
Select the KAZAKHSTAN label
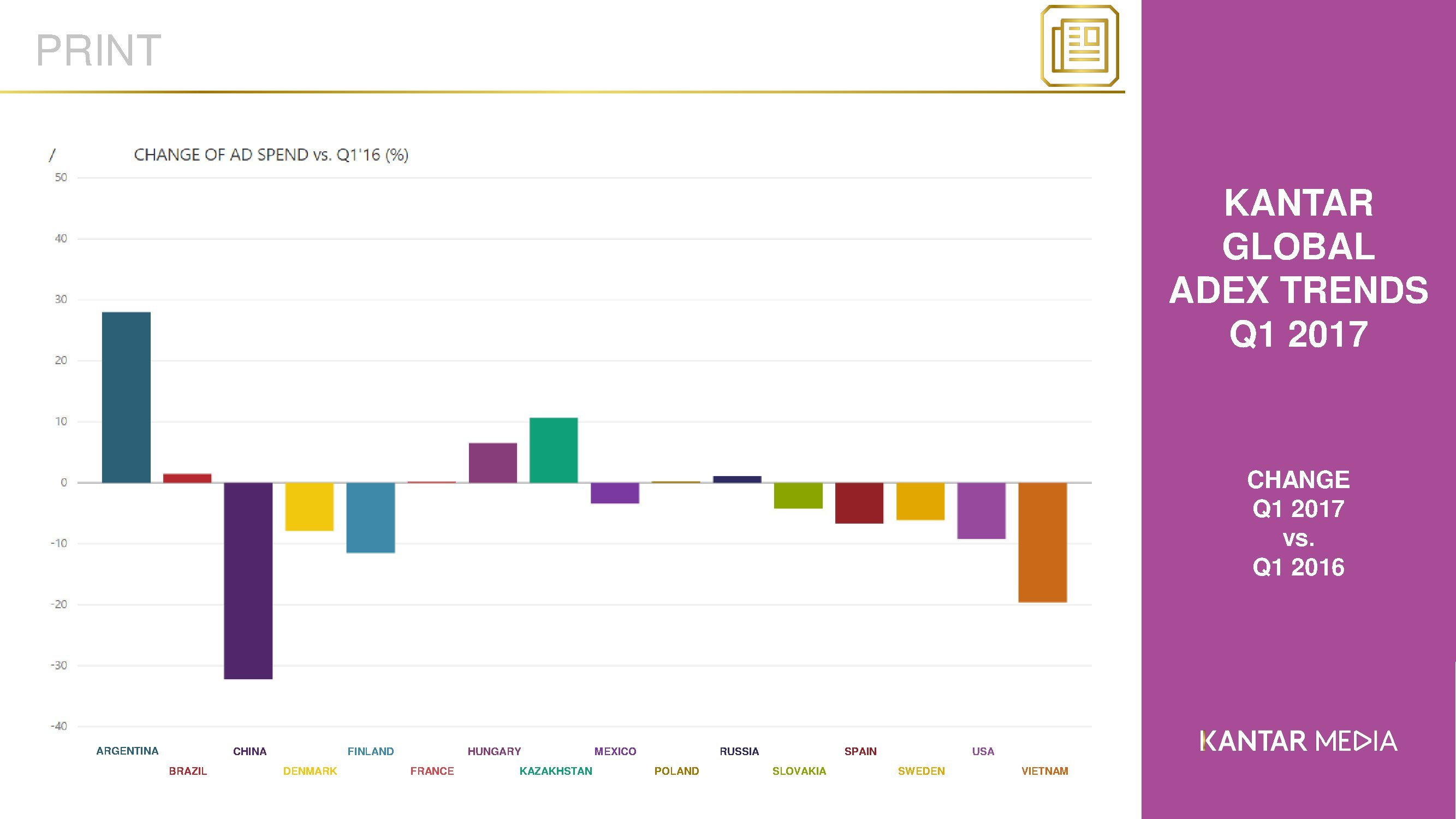point(556,771)
